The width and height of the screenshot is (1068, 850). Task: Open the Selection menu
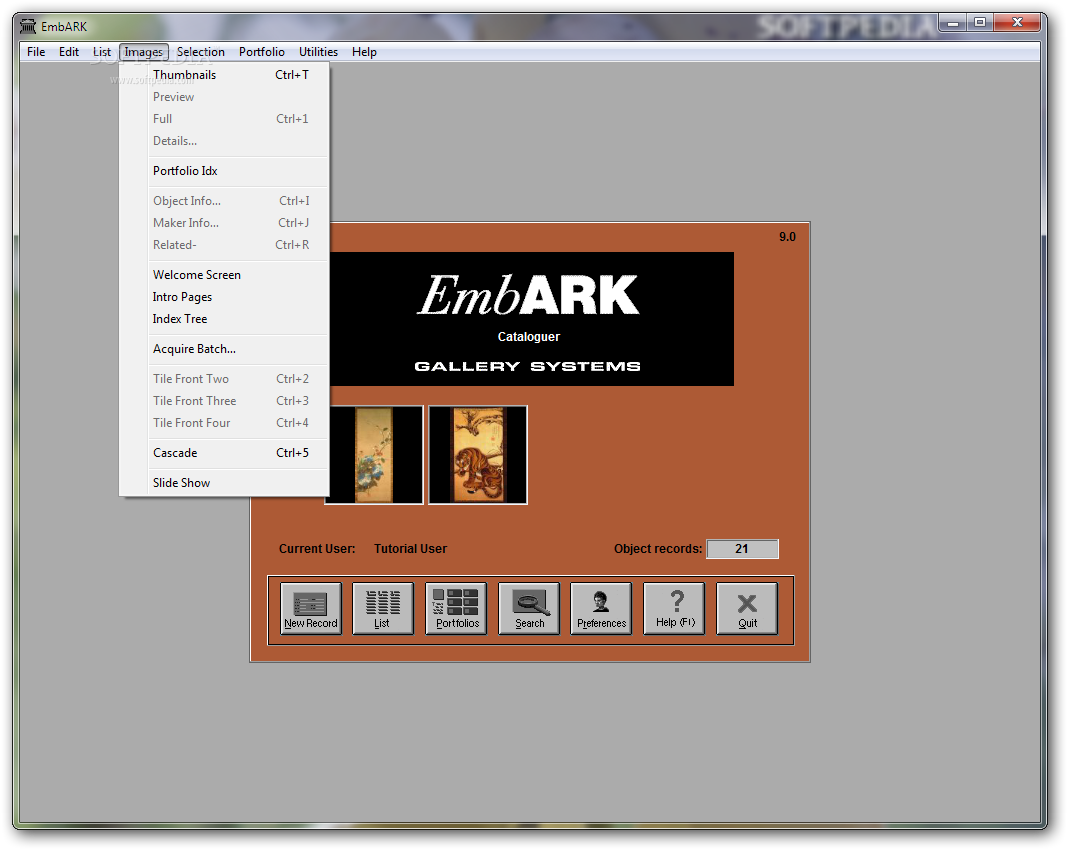tap(200, 52)
